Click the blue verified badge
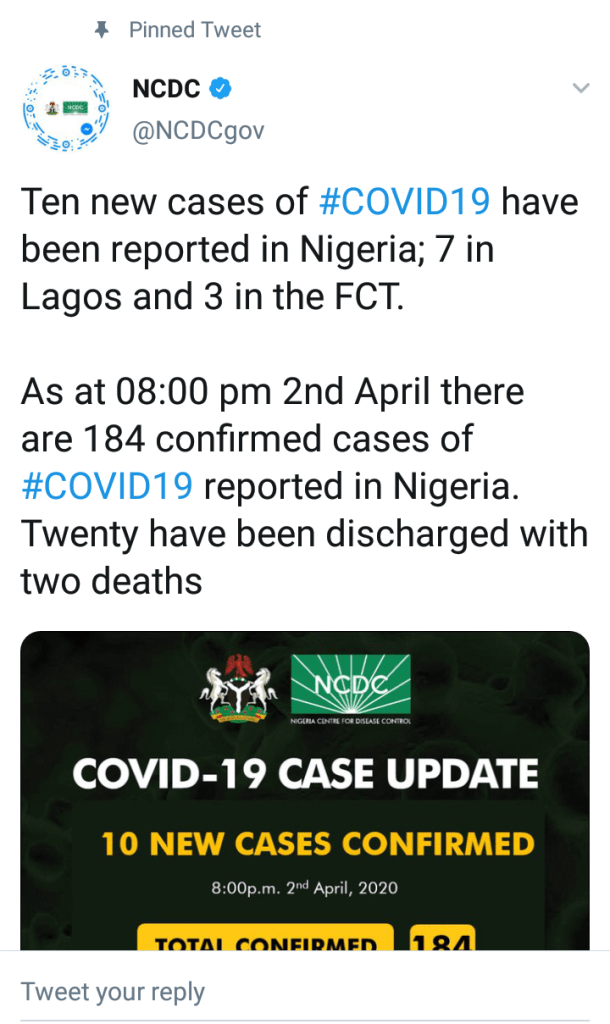 (221, 89)
